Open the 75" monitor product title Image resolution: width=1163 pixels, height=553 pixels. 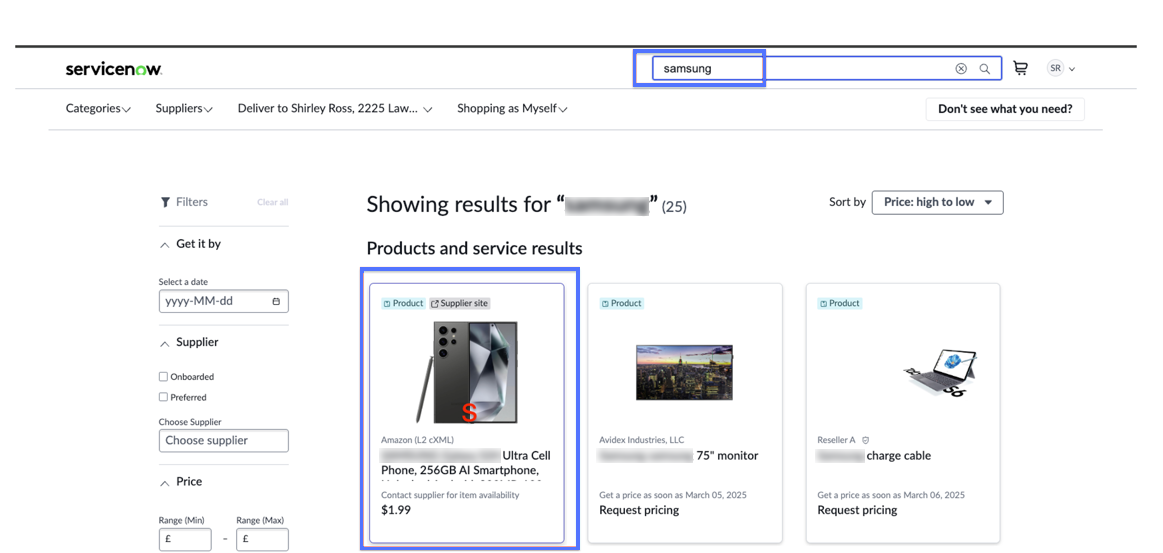(x=679, y=455)
